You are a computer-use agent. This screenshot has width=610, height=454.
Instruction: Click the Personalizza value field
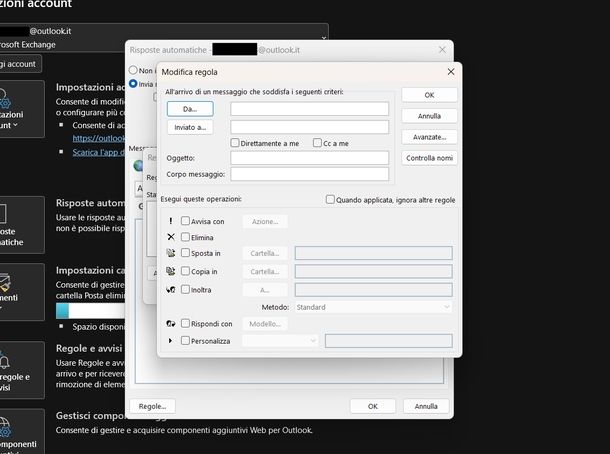click(389, 341)
